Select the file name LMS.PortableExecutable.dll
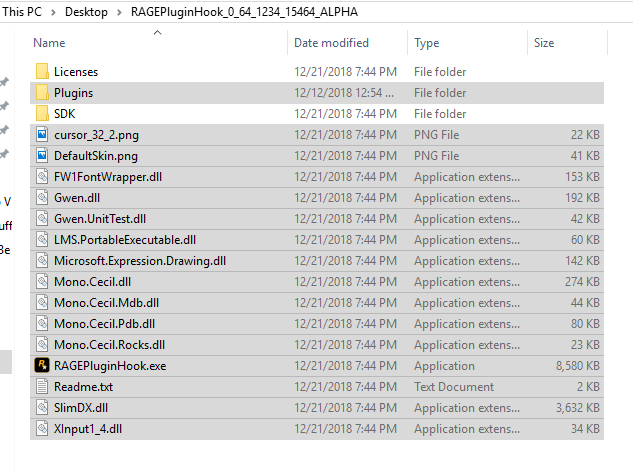 pyautogui.click(x=125, y=240)
